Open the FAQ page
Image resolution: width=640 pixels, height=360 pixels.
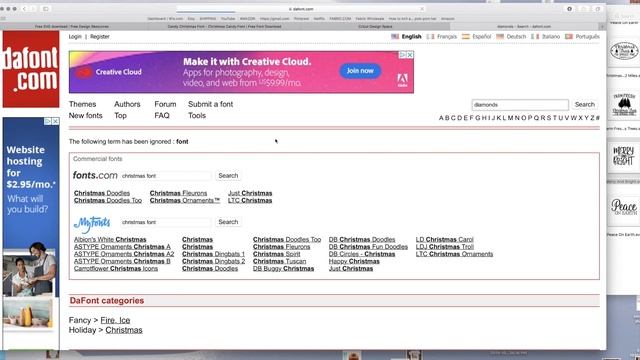click(162, 116)
